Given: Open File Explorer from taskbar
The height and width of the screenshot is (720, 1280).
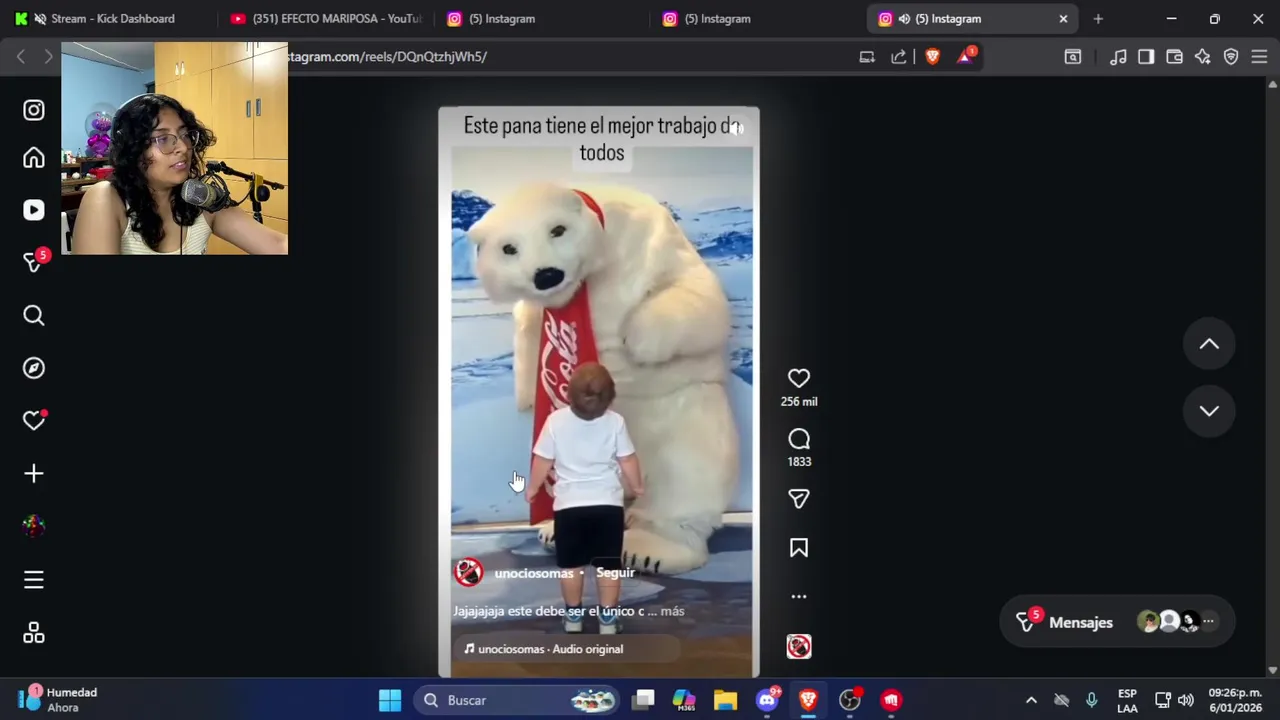Looking at the screenshot, I should [725, 700].
